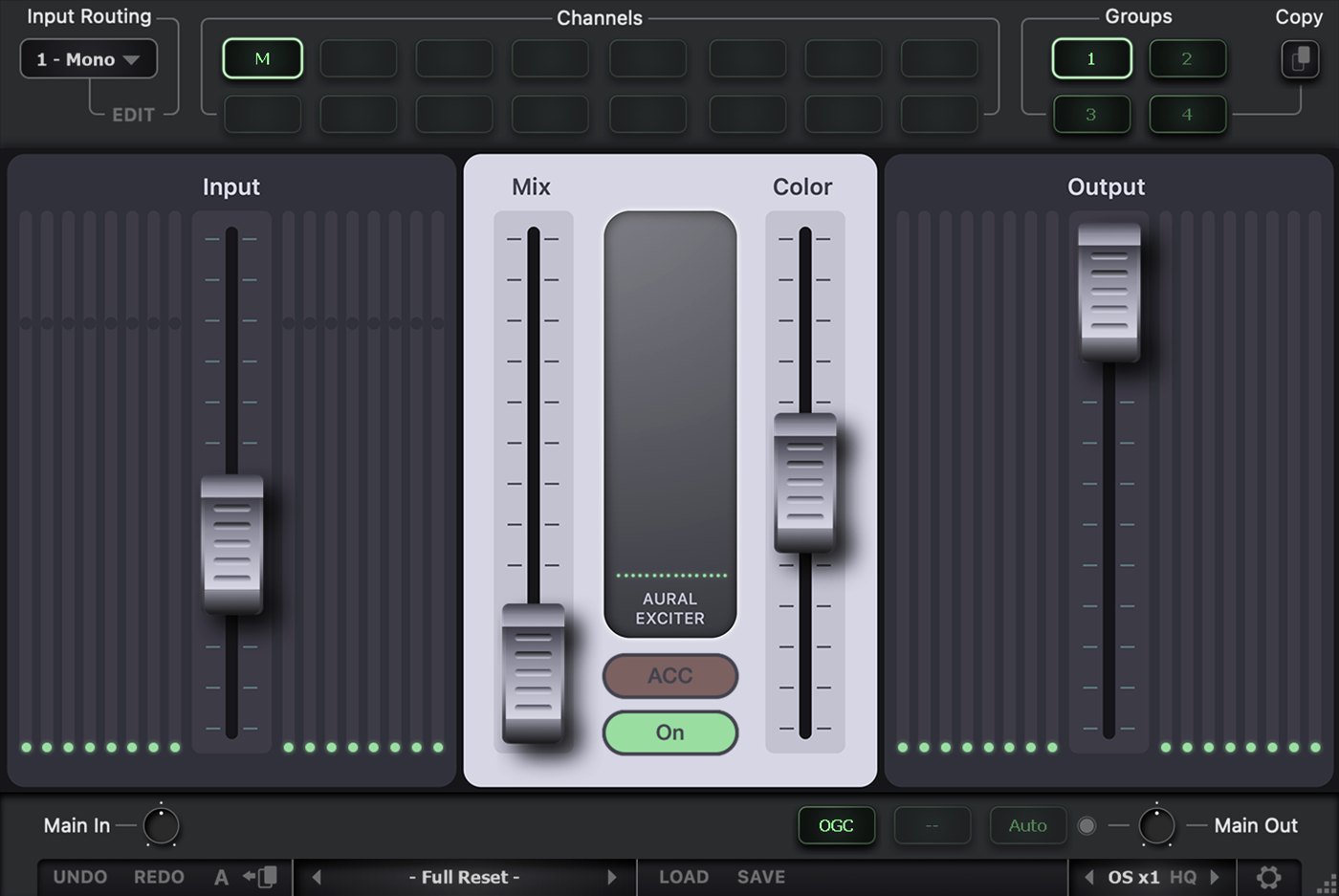The width and height of the screenshot is (1339, 896).
Task: Click the UNDO button
Action: click(x=80, y=877)
